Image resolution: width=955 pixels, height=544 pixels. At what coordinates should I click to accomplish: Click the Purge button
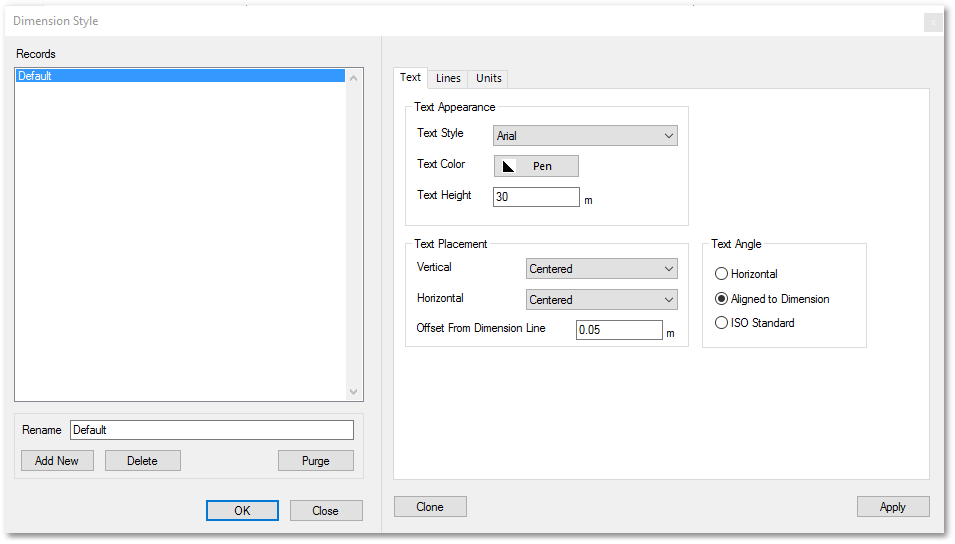[x=315, y=461]
